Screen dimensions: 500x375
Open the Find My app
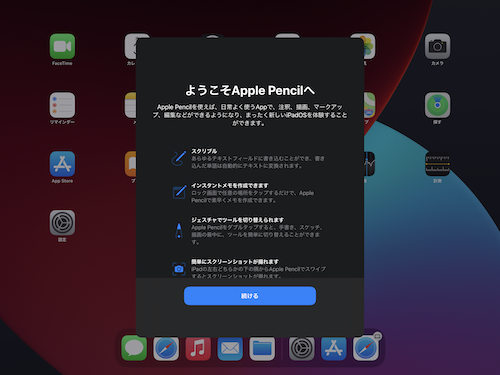tap(437, 105)
